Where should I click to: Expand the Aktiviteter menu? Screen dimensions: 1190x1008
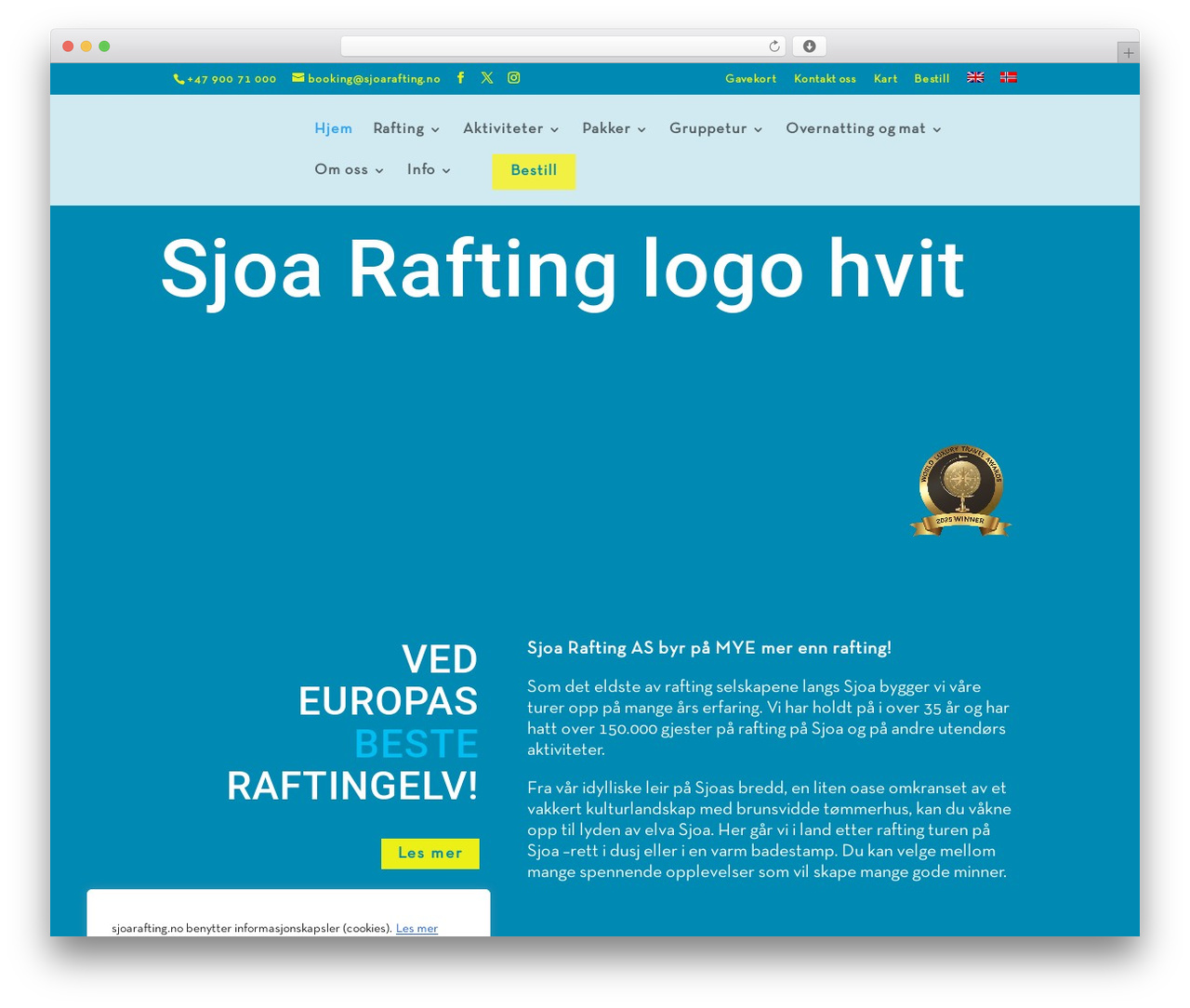(511, 128)
